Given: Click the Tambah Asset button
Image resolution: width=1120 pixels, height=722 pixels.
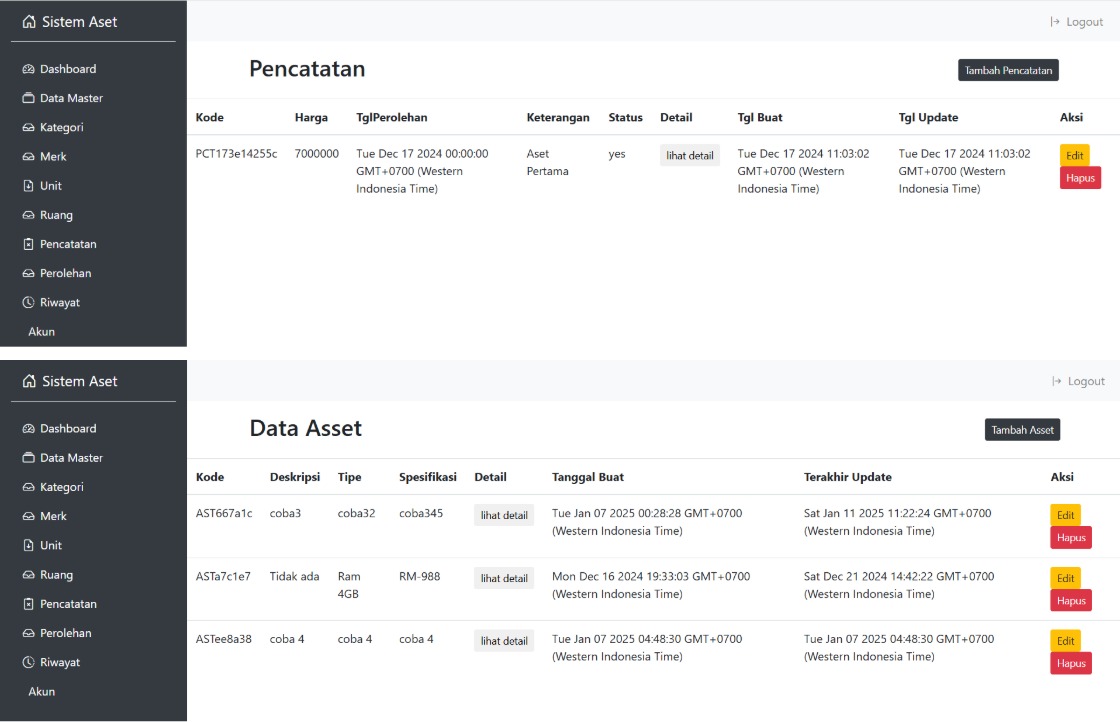Looking at the screenshot, I should click(x=1022, y=429).
